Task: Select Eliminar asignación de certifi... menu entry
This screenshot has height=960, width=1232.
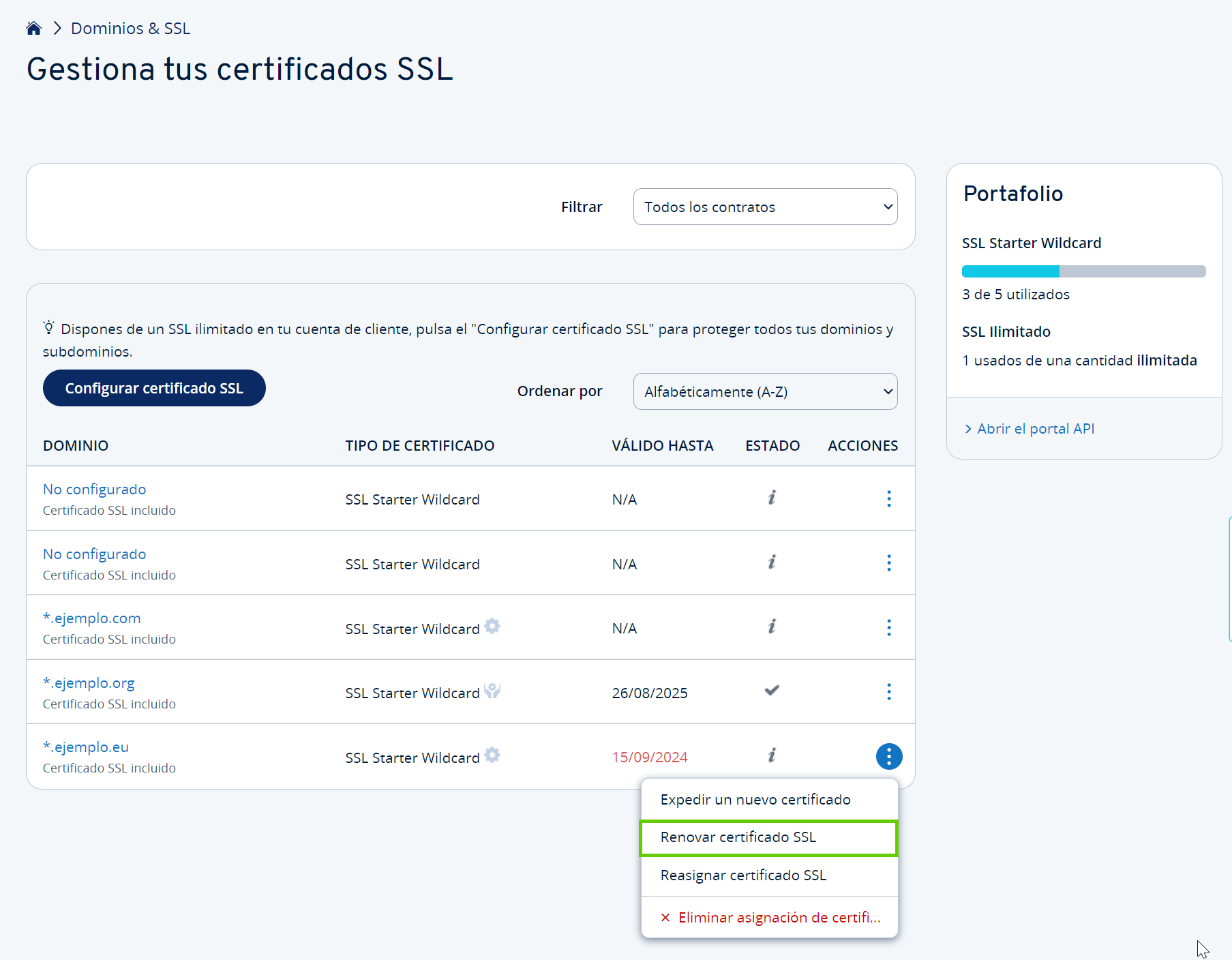Action: (x=769, y=918)
